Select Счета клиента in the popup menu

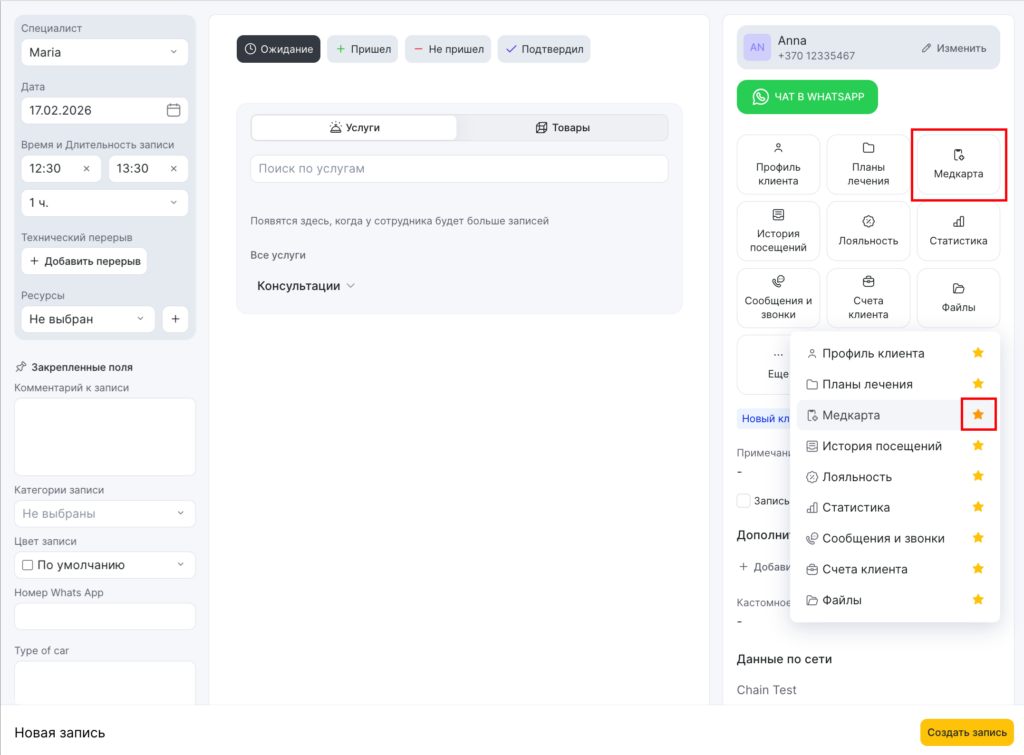[x=864, y=569]
